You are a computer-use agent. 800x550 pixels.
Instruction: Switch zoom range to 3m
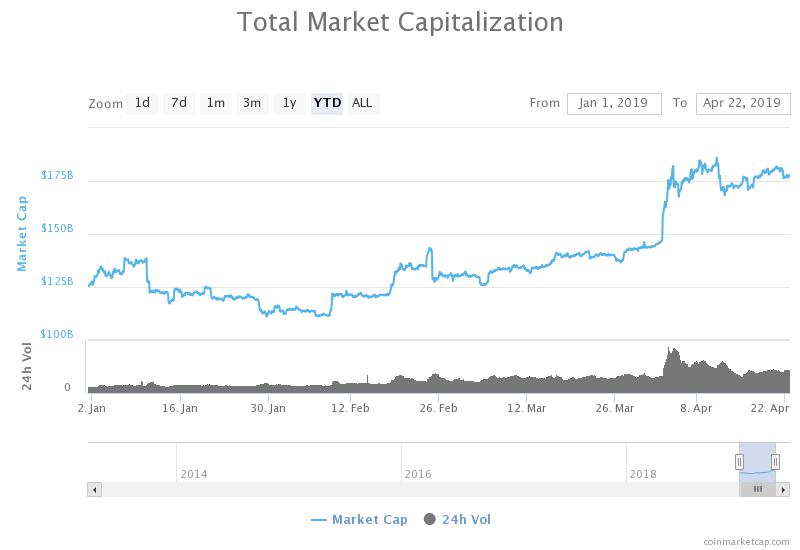tap(252, 103)
